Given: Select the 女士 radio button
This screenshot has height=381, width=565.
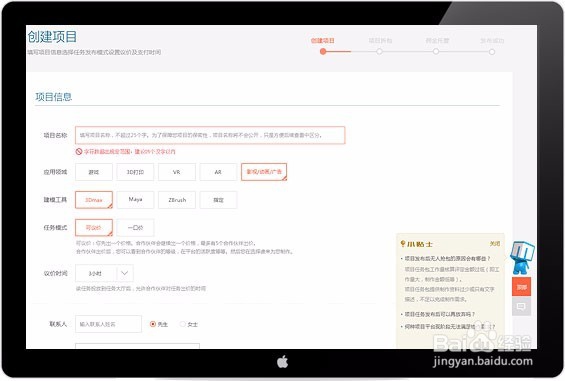Looking at the screenshot, I should [x=183, y=324].
